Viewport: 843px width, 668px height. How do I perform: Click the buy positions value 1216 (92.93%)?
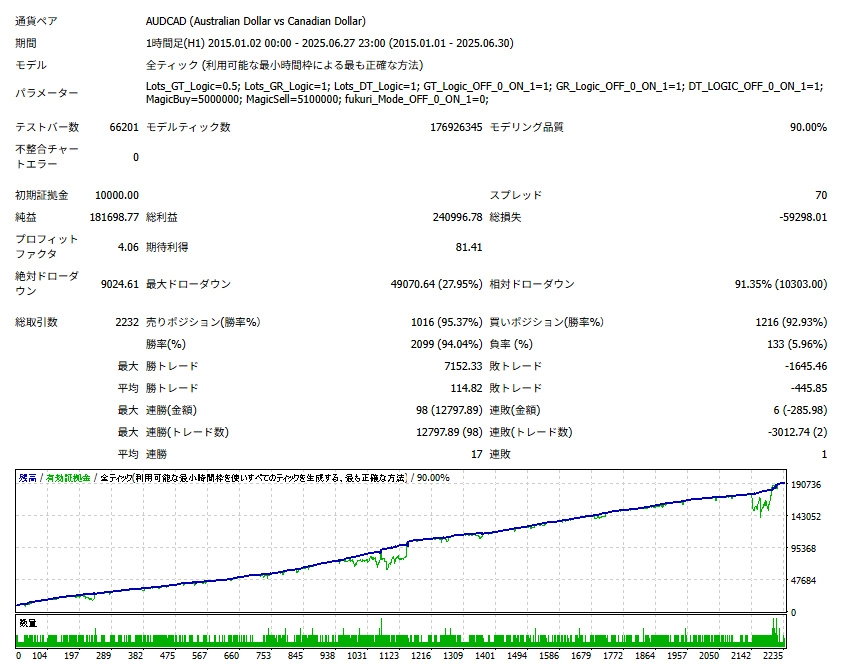pos(791,322)
